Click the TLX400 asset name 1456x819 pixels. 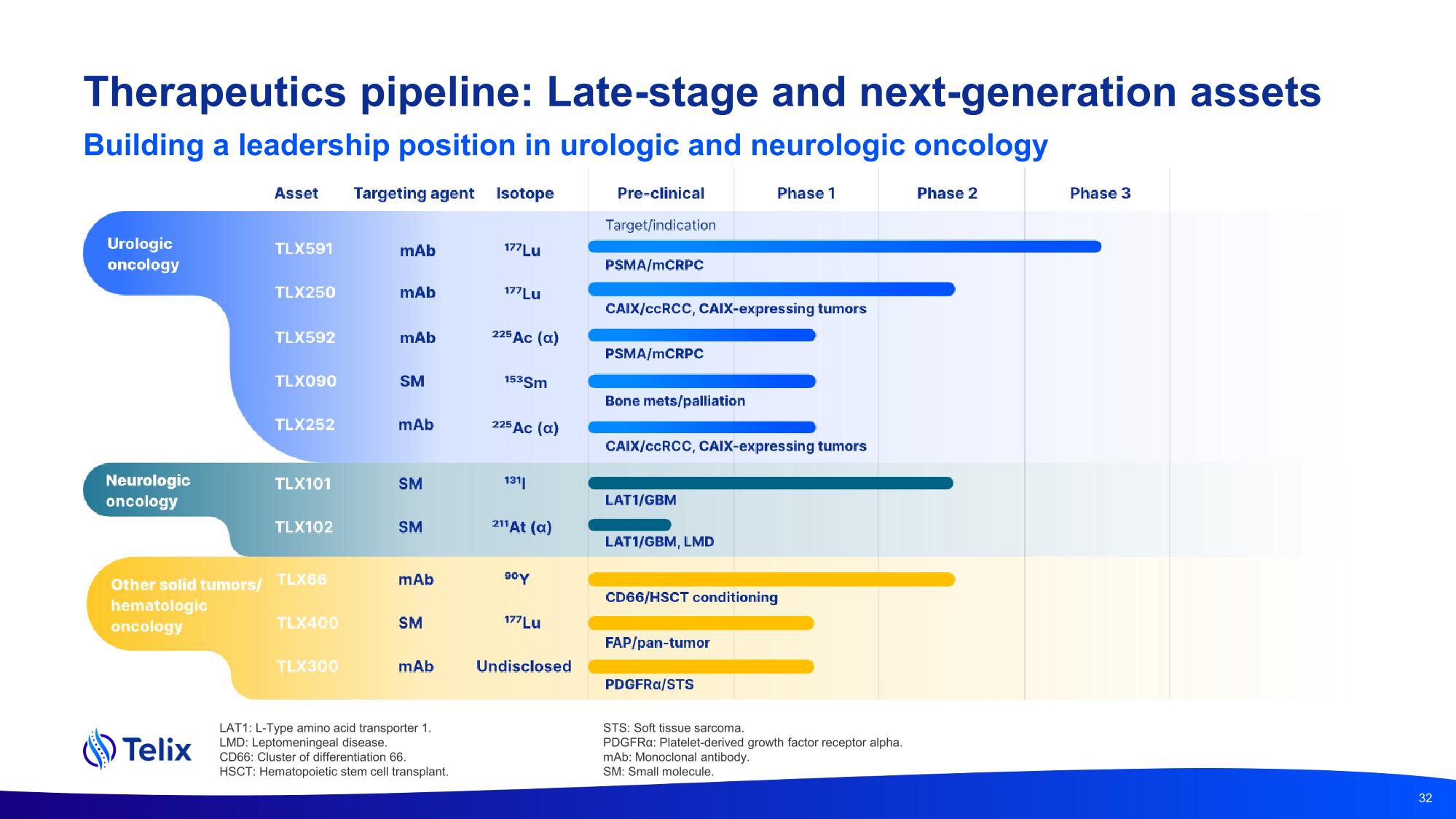point(307,623)
